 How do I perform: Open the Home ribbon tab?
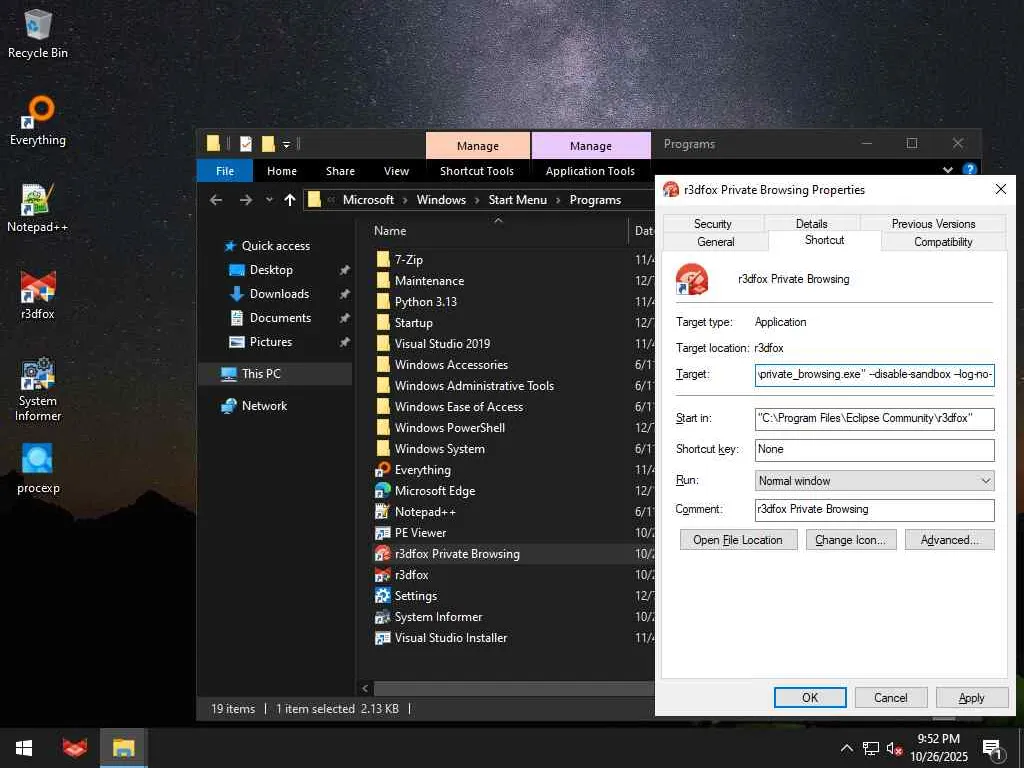281,170
